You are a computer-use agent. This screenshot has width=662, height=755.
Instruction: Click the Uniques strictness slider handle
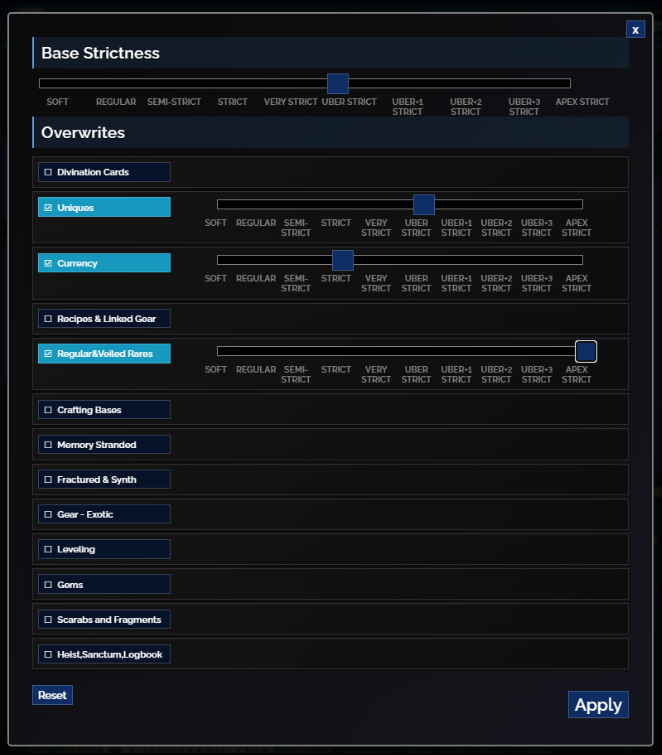(424, 204)
